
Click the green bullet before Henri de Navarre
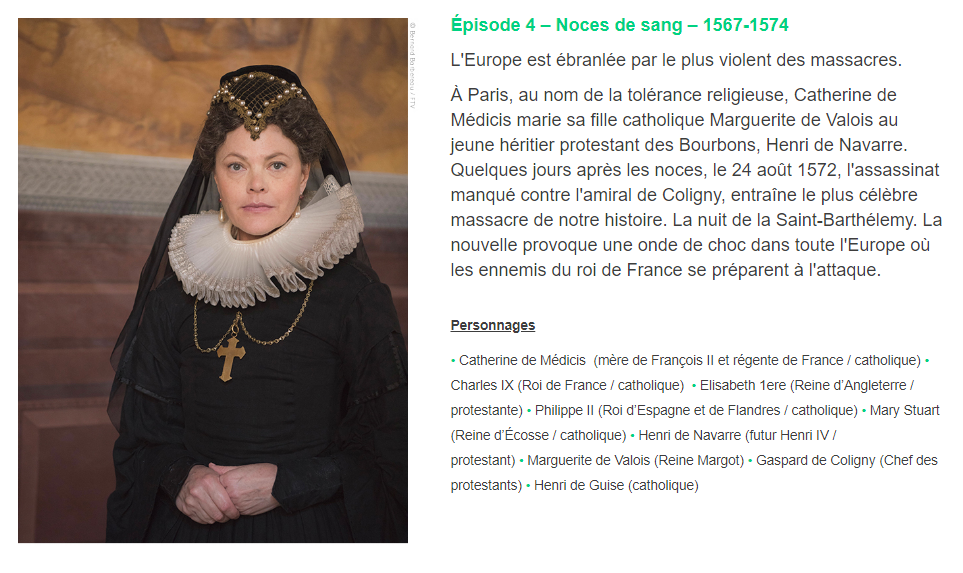(633, 436)
